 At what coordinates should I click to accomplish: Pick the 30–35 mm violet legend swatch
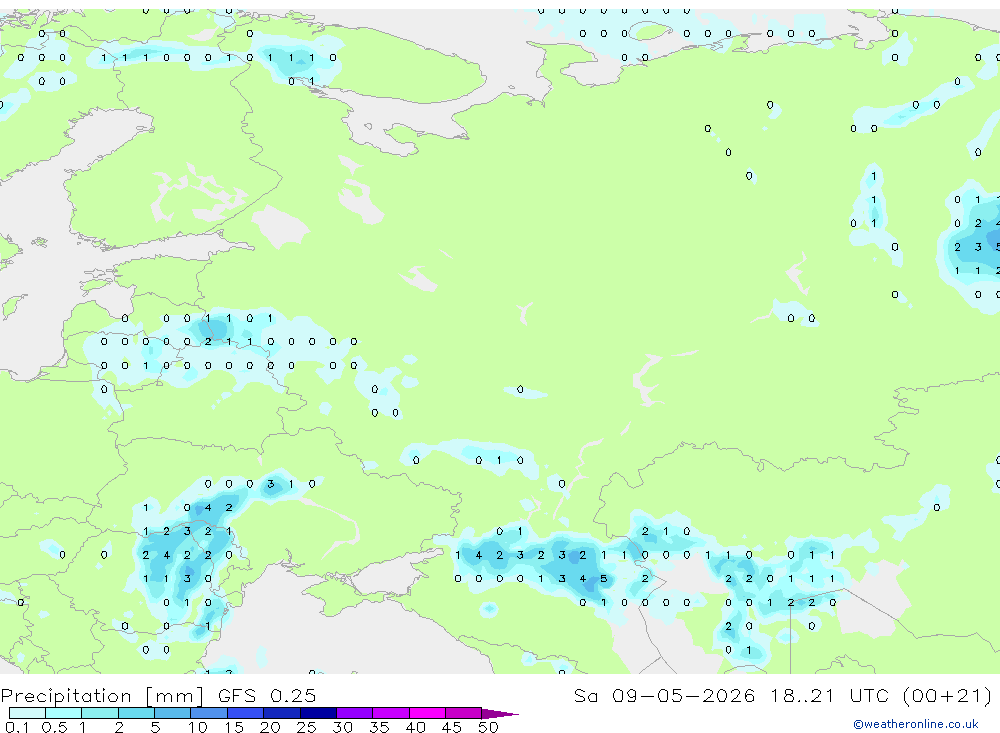coord(354,713)
